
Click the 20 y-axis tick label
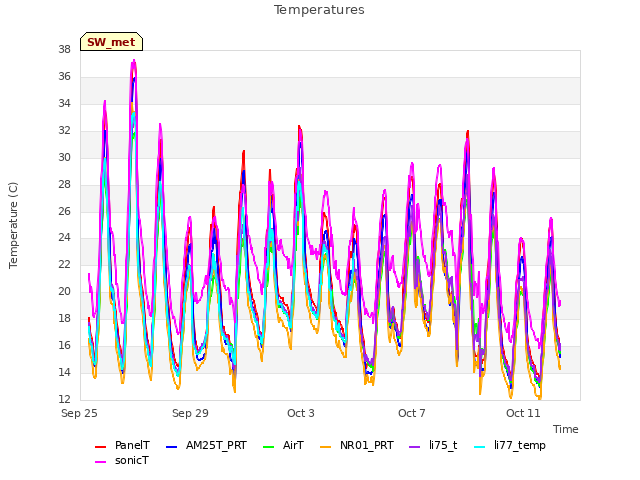[x=64, y=291]
